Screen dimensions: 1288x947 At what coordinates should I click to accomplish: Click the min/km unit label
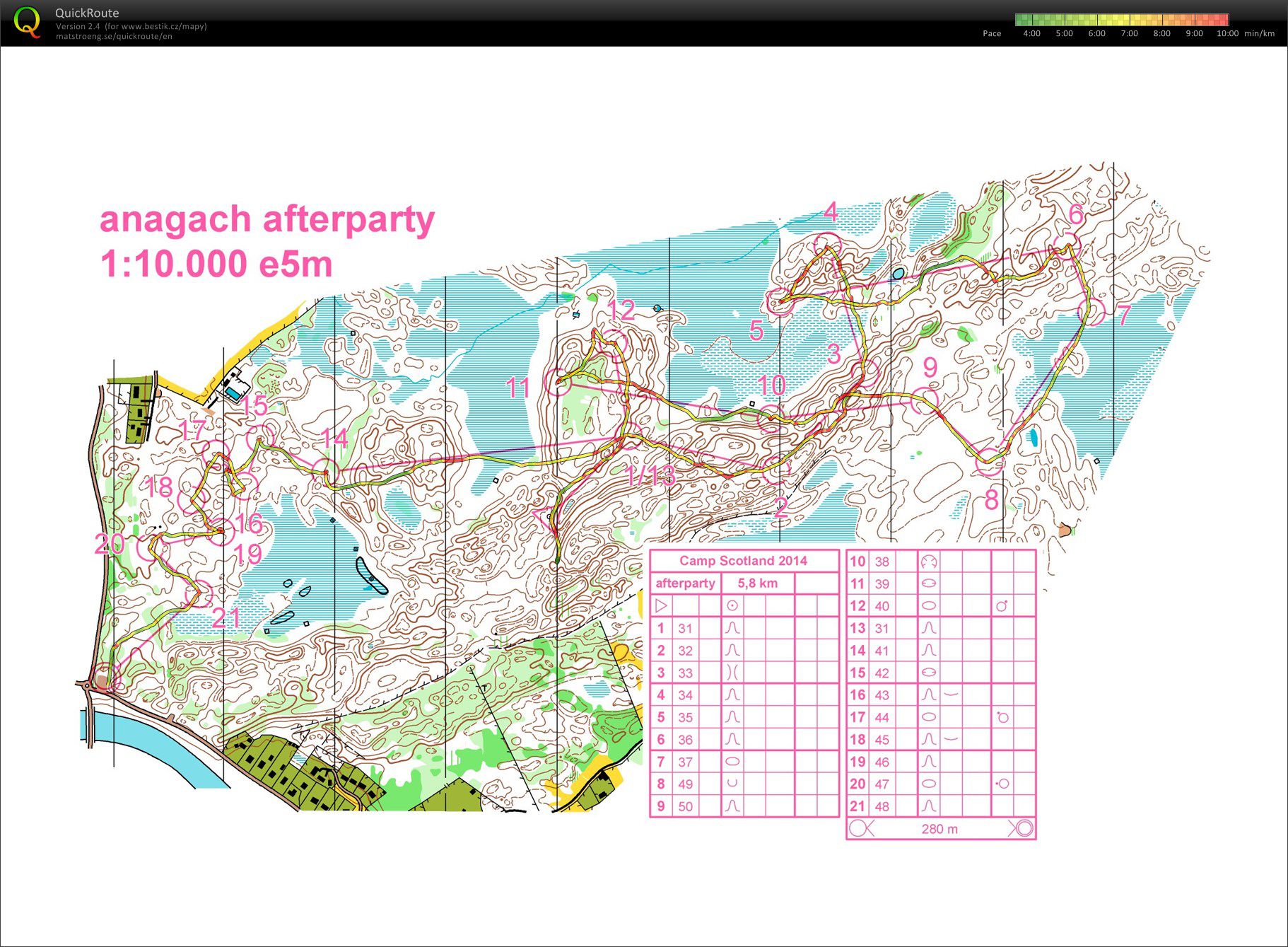point(1259,33)
